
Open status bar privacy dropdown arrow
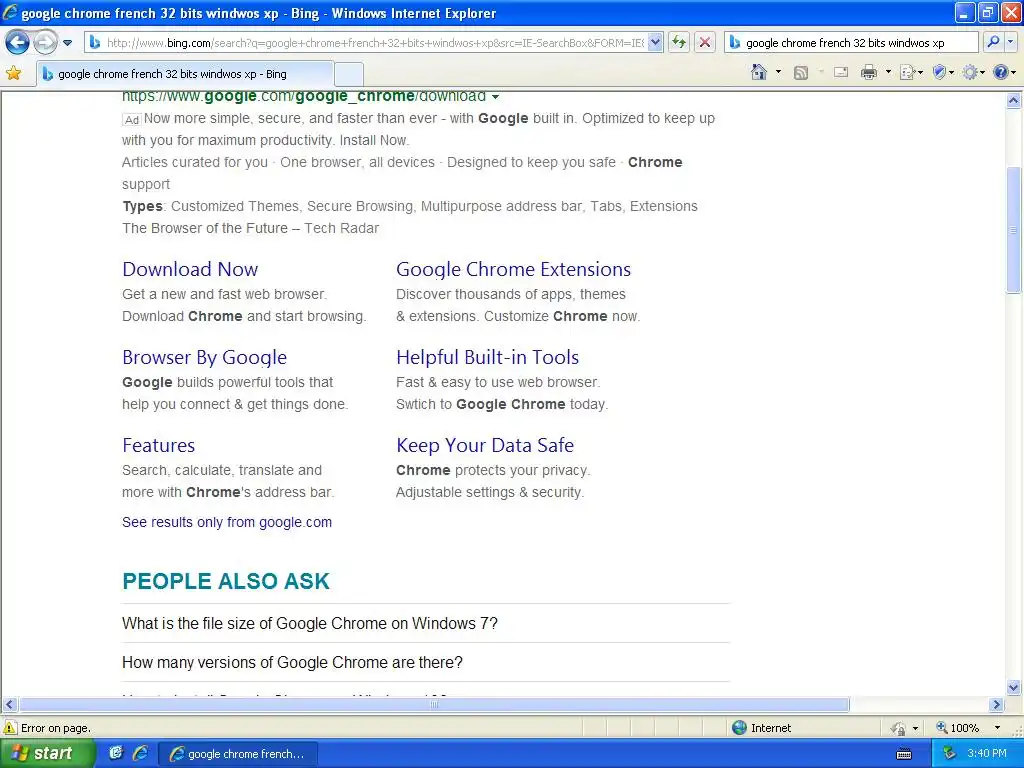pyautogui.click(x=915, y=728)
